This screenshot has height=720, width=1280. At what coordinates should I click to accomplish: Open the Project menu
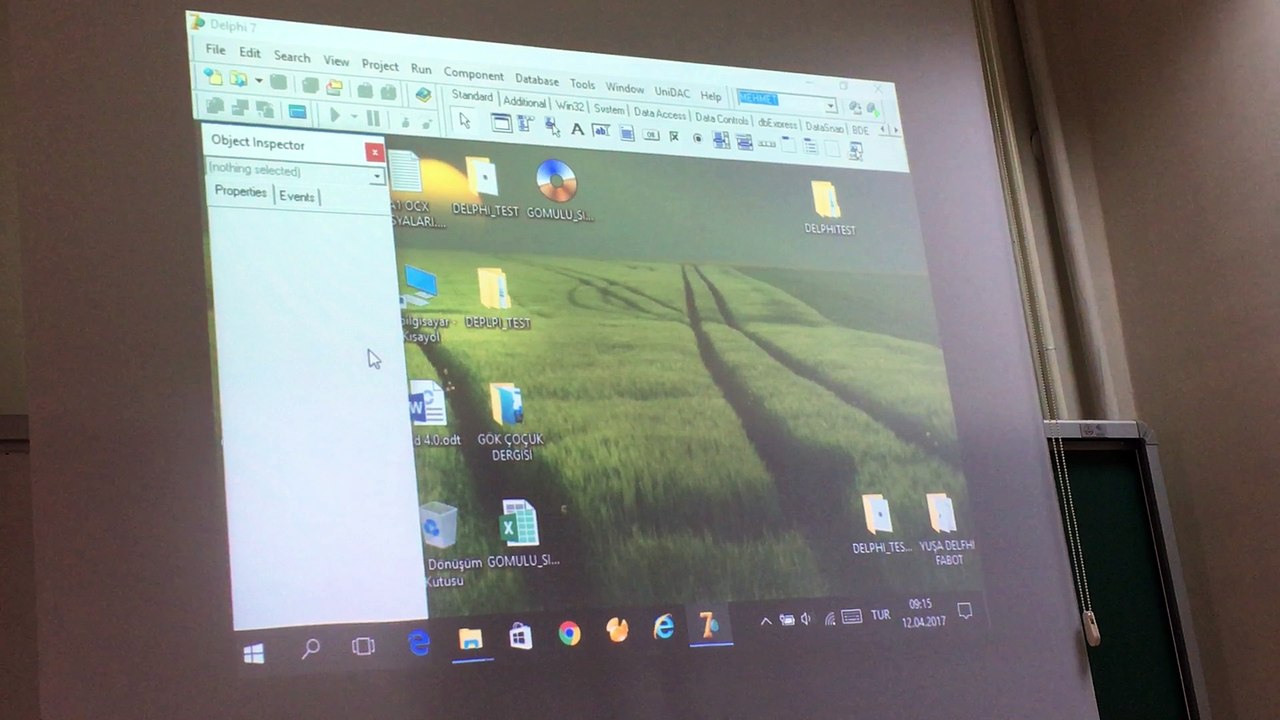pos(380,65)
